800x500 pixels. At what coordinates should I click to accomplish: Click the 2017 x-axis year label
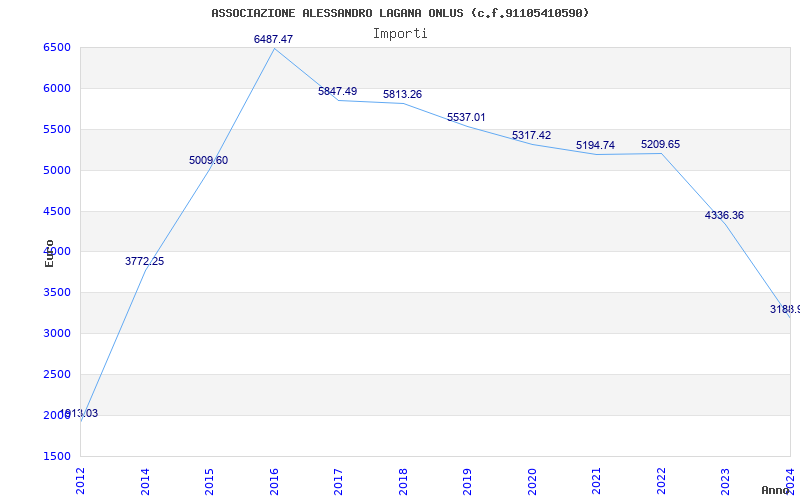point(338,481)
